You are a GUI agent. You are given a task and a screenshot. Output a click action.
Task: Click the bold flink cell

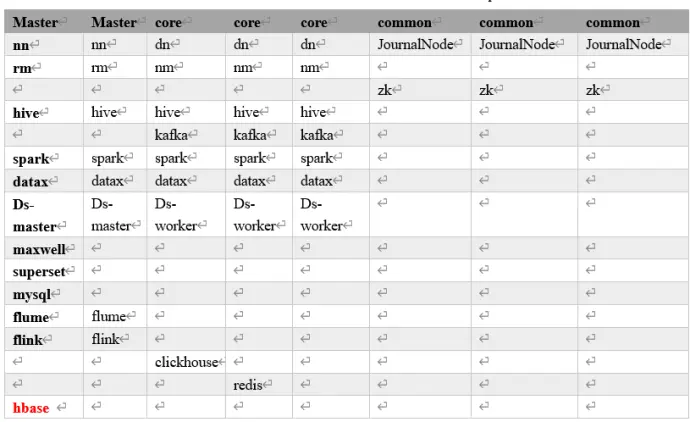[44, 339]
